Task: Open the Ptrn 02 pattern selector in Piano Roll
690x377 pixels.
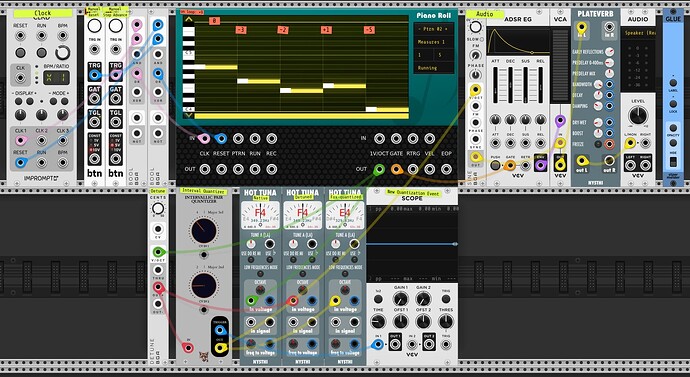Action: point(433,29)
